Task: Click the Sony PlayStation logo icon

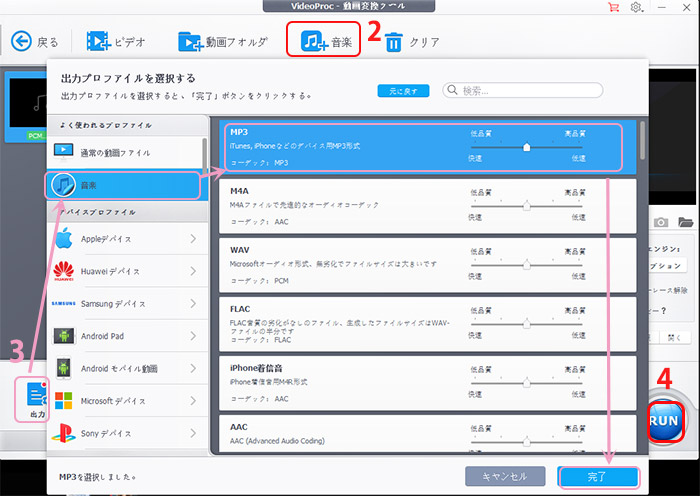Action: [63, 433]
